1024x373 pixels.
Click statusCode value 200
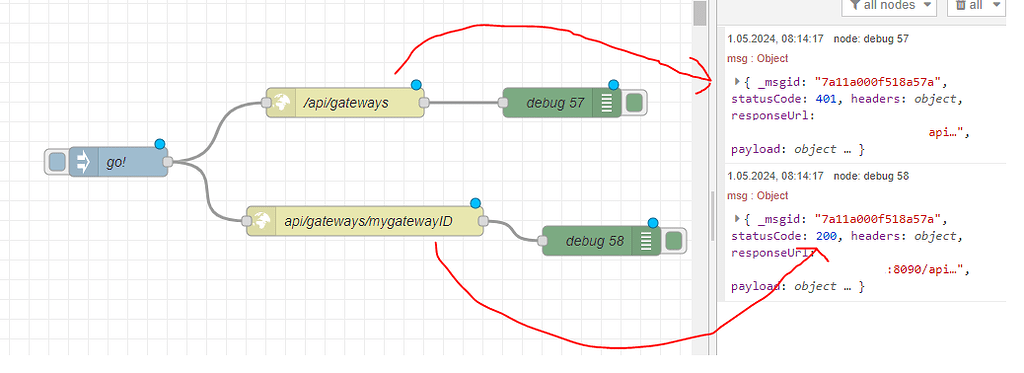pos(826,236)
